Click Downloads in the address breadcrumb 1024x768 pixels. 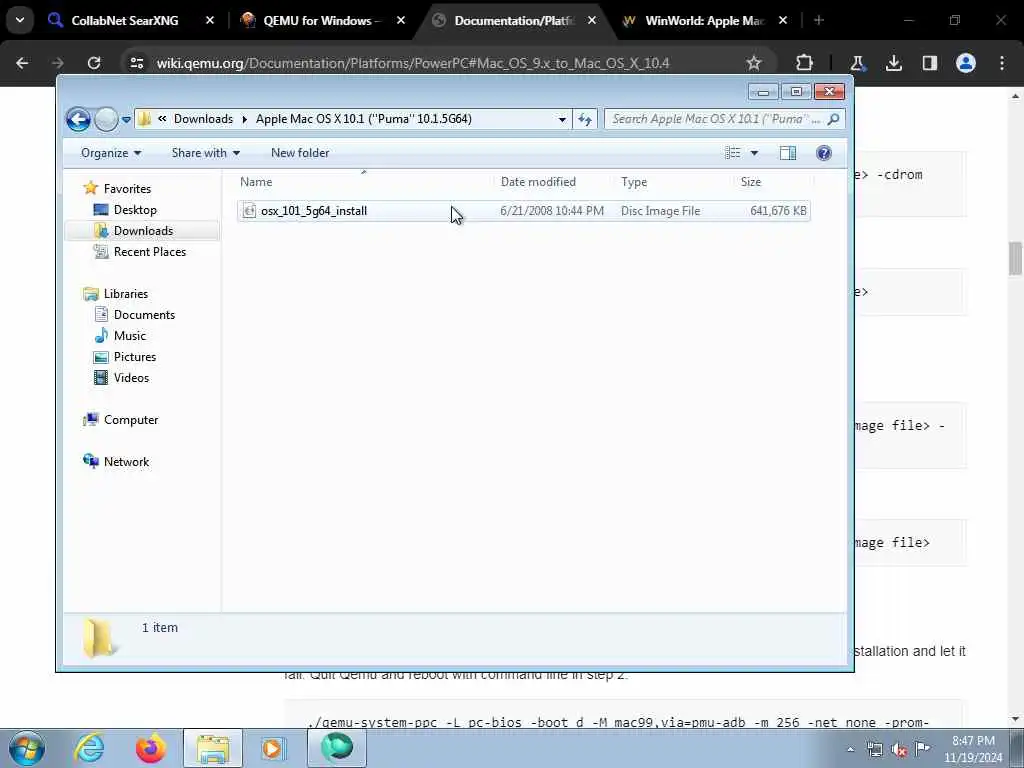(x=203, y=119)
